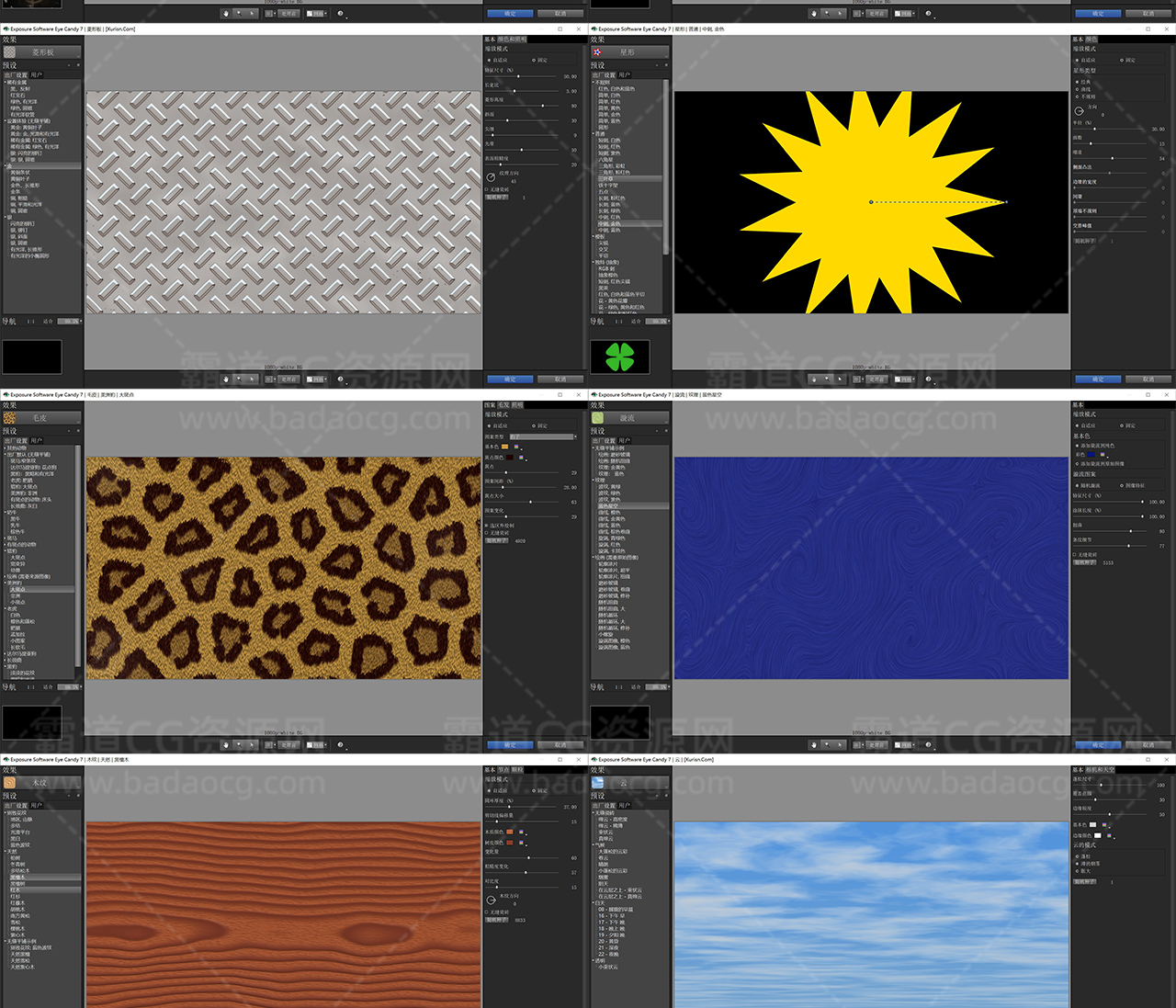Click the help question-mark icon in star window

(928, 379)
